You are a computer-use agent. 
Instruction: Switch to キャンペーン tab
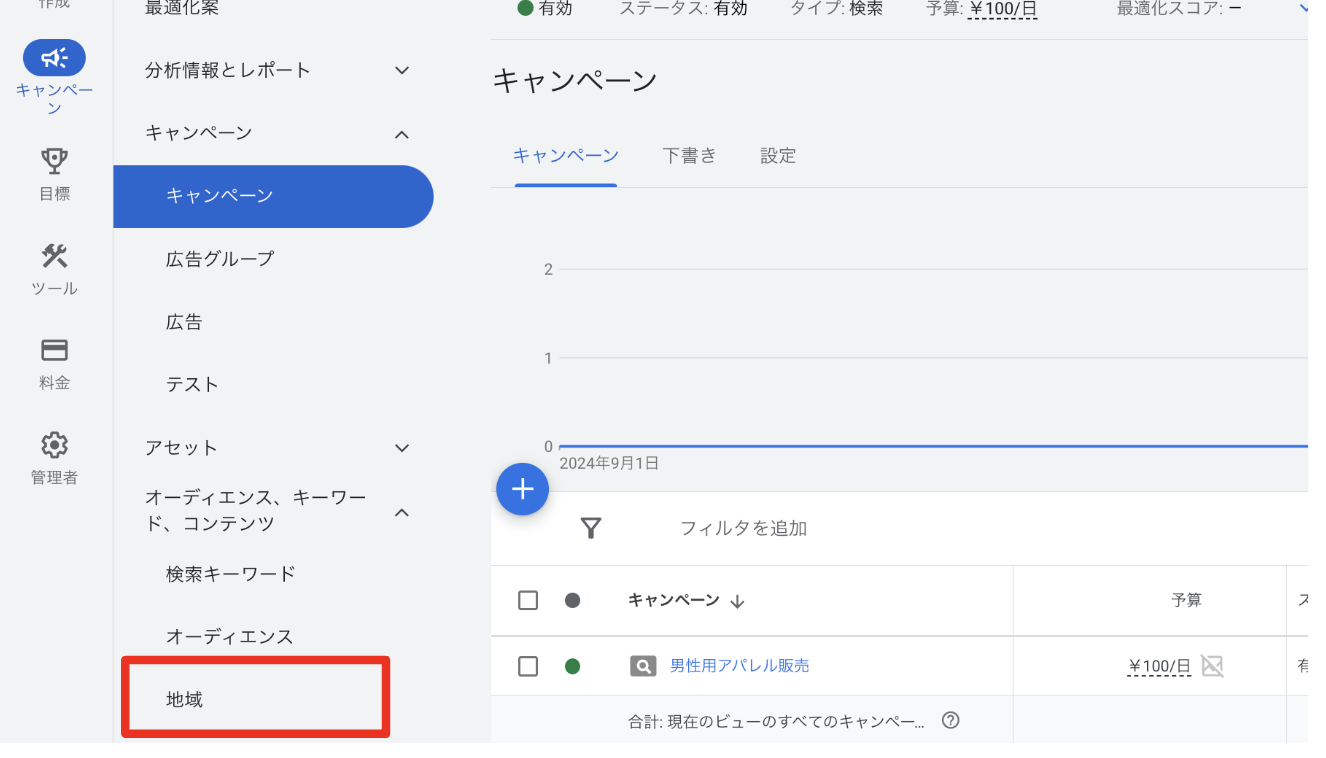click(x=566, y=156)
